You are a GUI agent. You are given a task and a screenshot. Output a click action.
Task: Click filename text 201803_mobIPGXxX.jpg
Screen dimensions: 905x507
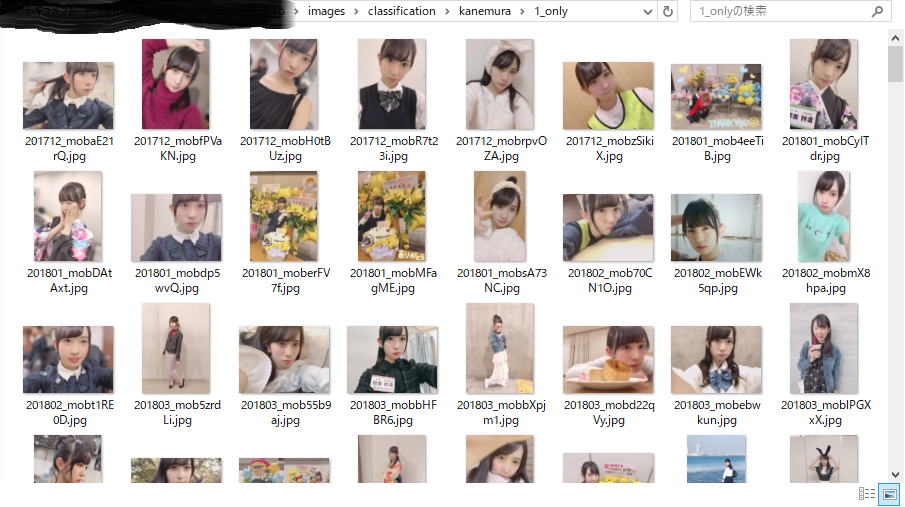pos(825,412)
